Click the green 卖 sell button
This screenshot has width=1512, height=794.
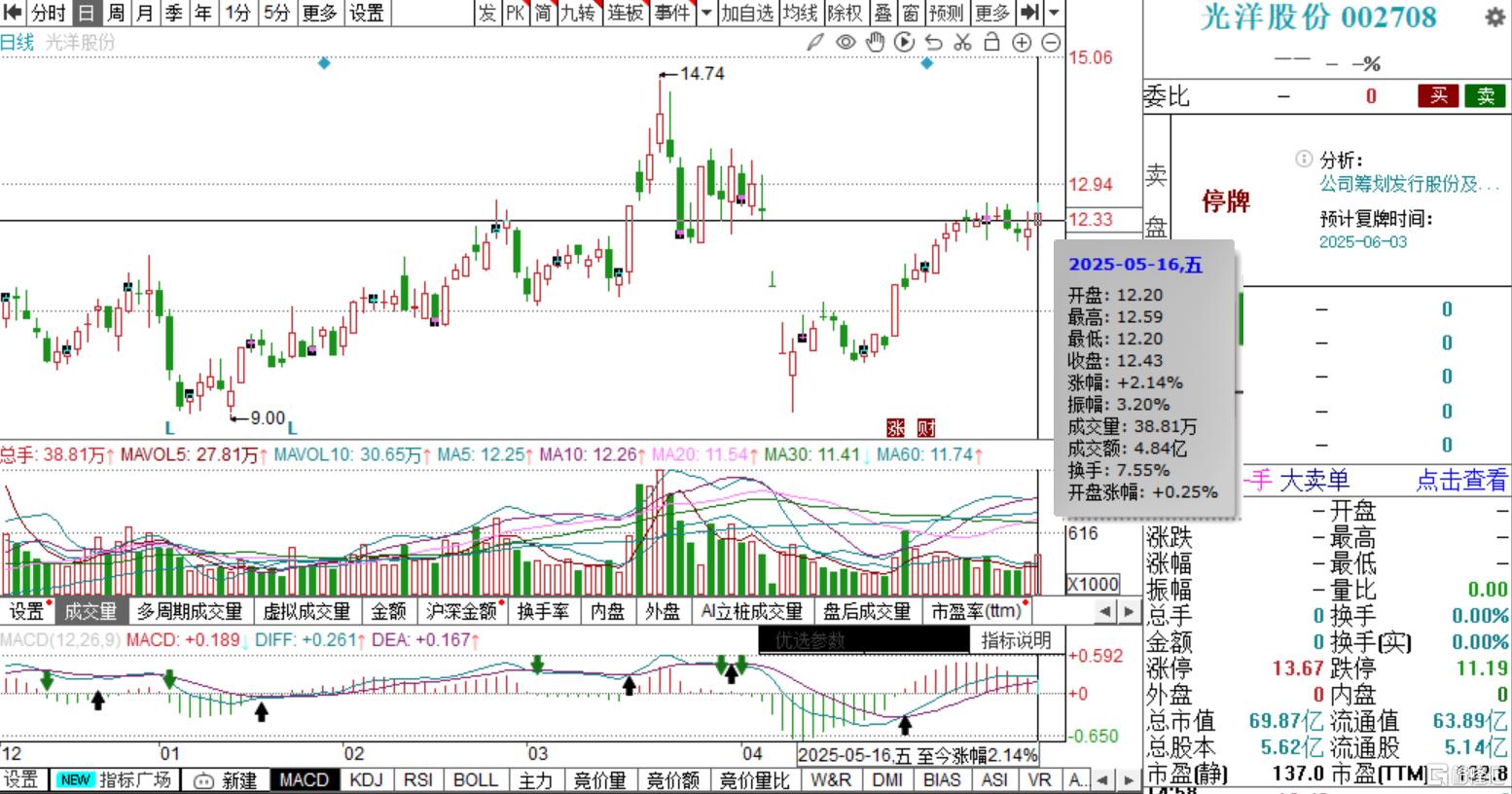click(1486, 95)
